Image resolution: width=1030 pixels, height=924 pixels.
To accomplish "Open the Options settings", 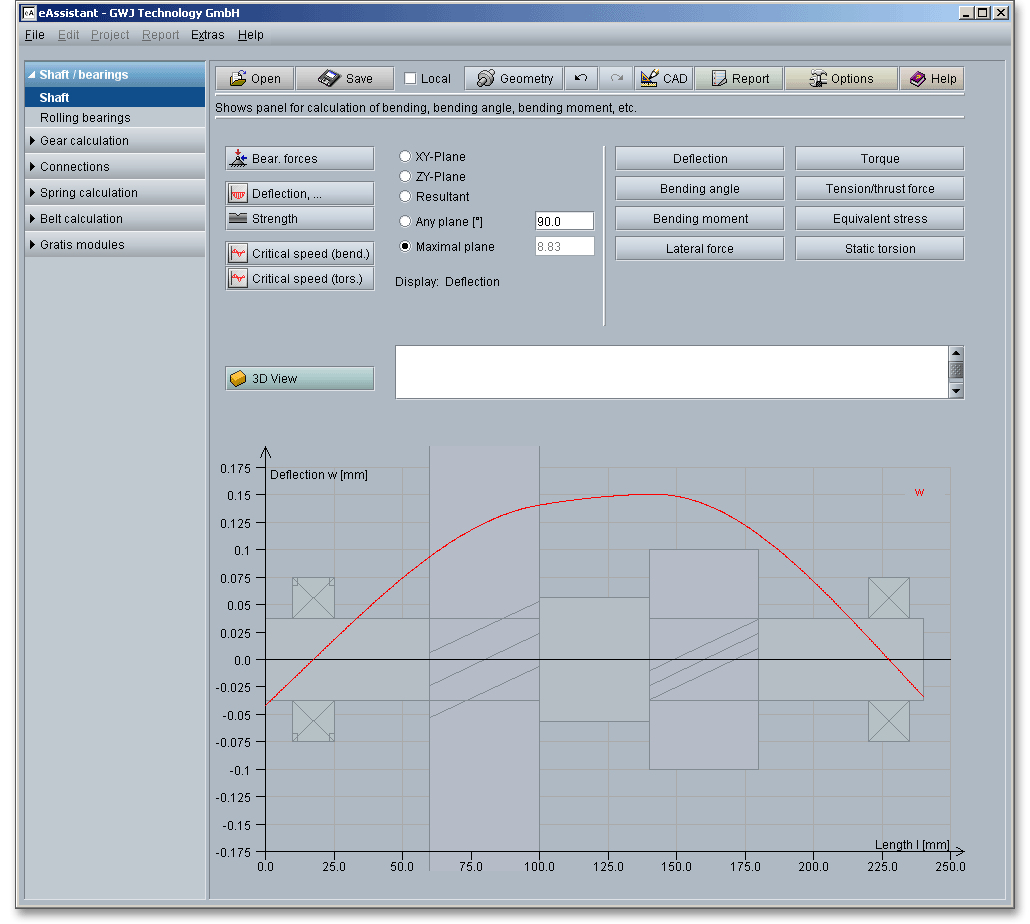I will pos(840,79).
